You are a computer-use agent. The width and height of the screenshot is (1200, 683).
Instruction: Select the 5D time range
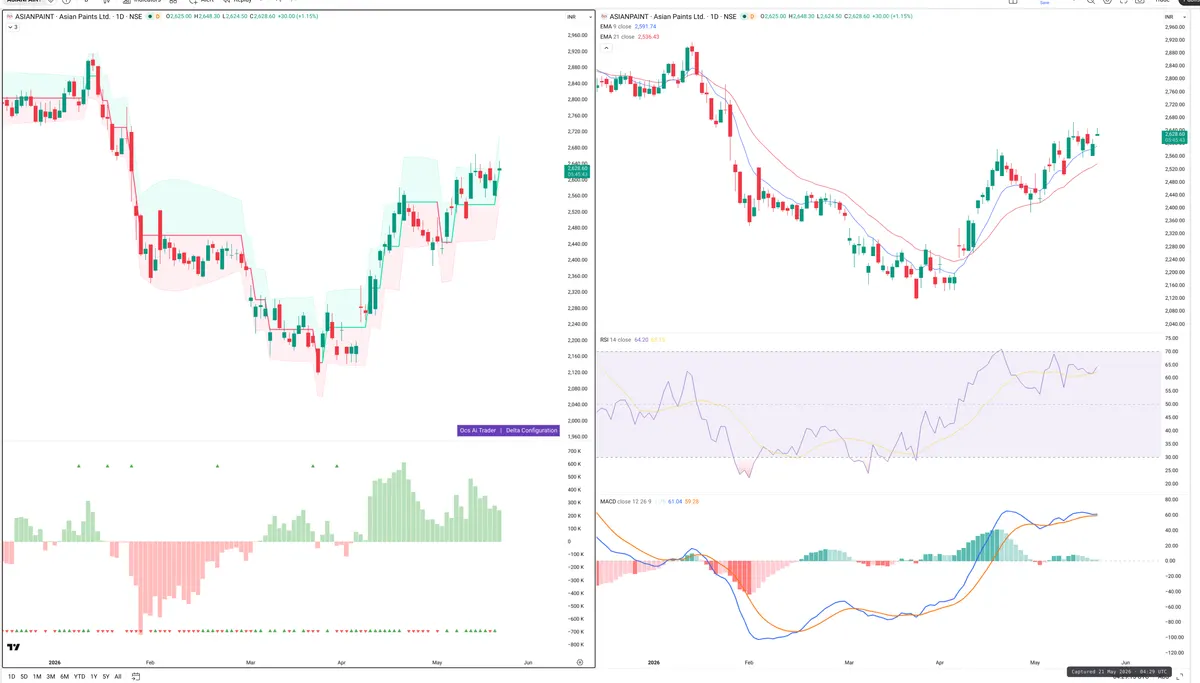(x=24, y=676)
